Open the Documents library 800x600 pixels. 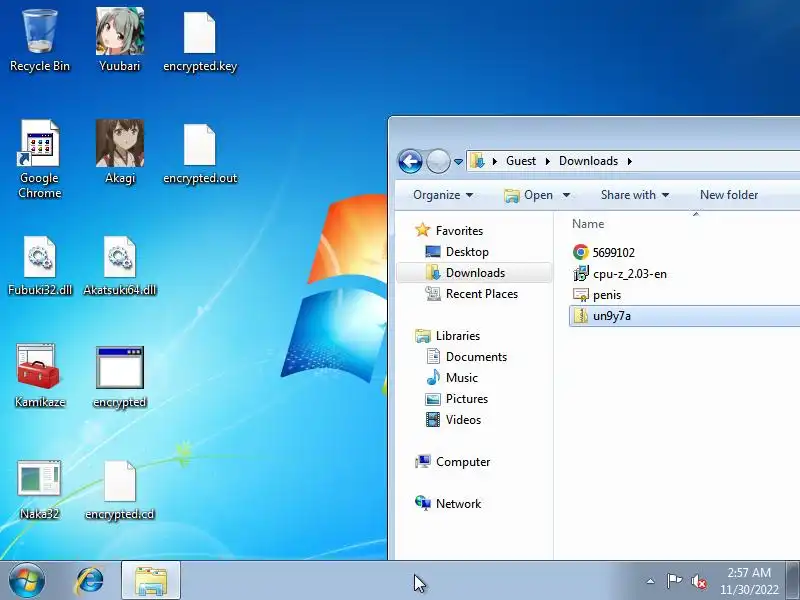coord(466,357)
